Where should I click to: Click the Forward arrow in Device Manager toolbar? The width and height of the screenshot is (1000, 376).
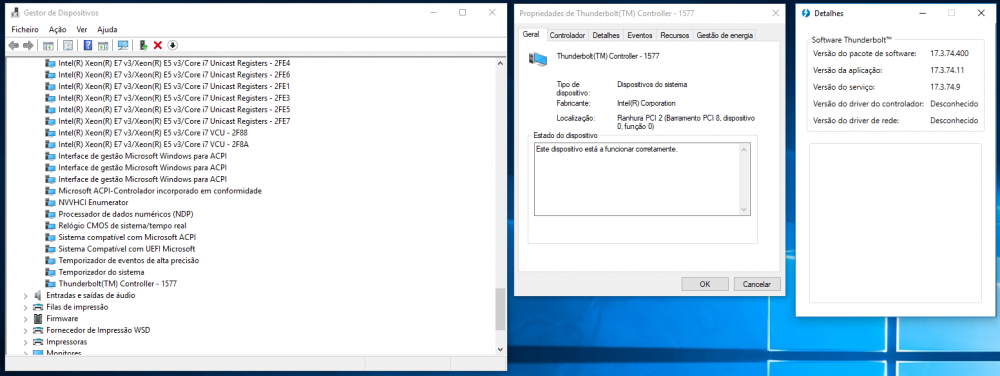(27, 45)
